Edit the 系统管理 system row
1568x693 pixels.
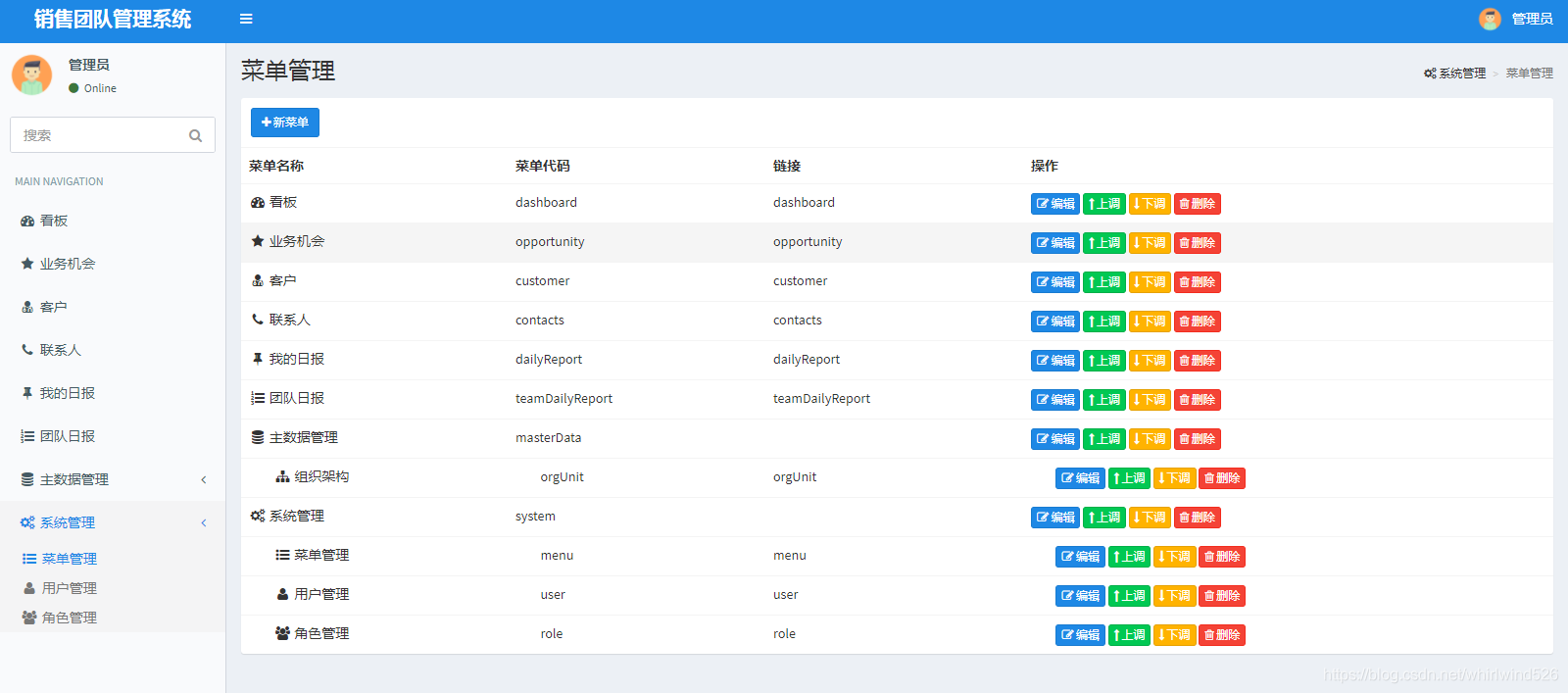point(1055,518)
